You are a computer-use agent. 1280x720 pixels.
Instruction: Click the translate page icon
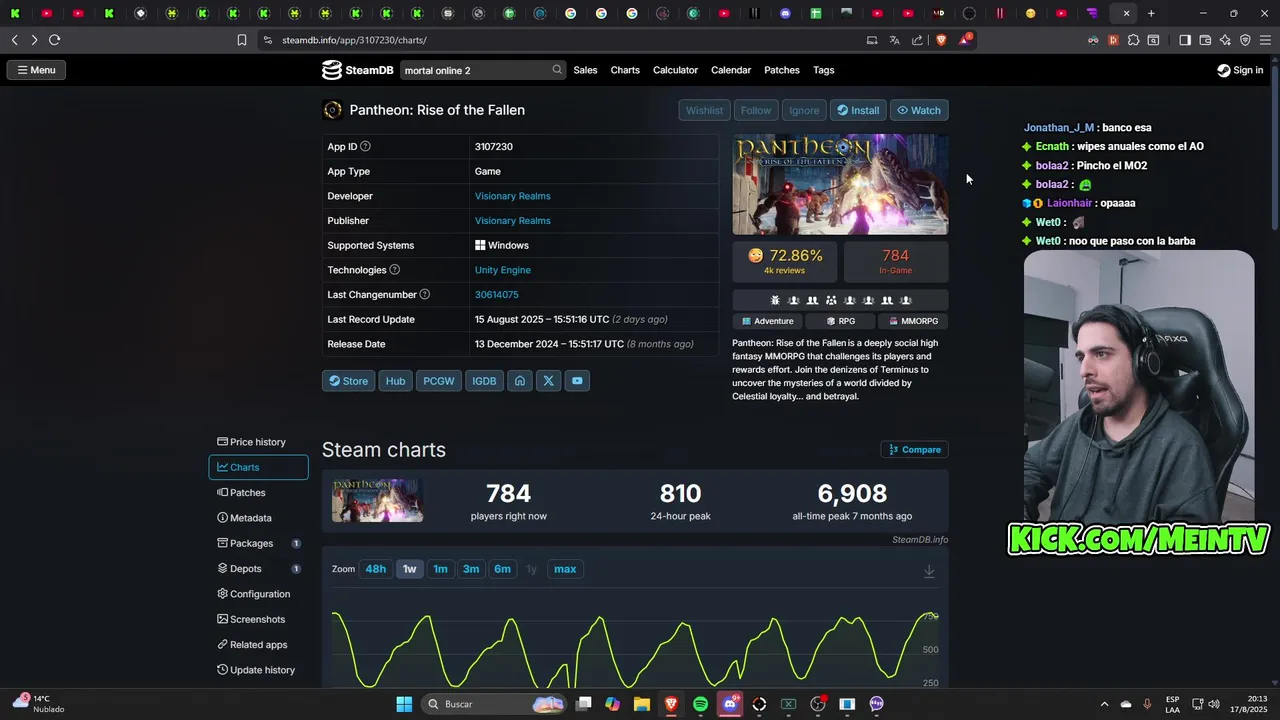894,40
